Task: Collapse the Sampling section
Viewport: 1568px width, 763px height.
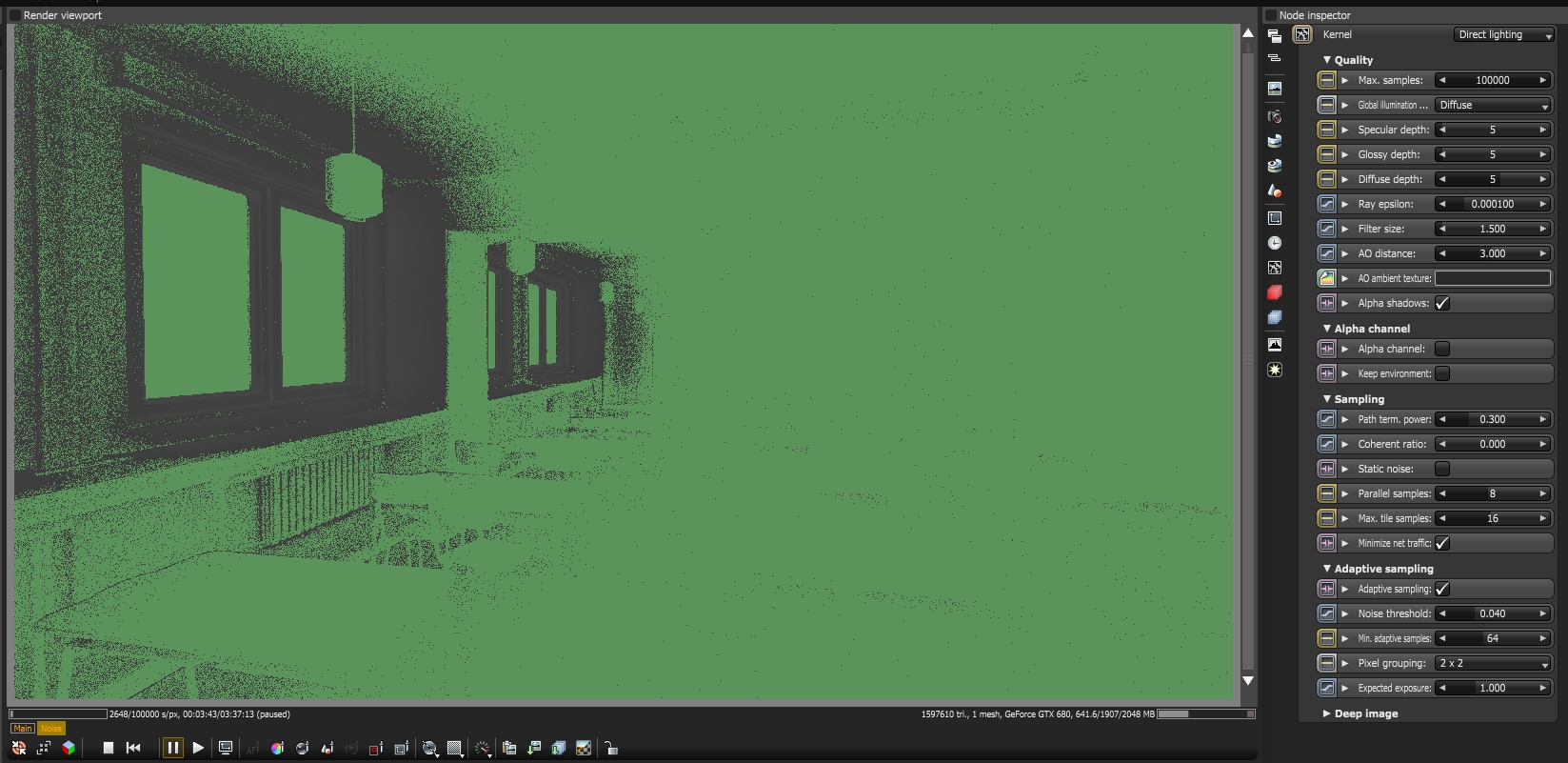Action: click(x=1327, y=399)
